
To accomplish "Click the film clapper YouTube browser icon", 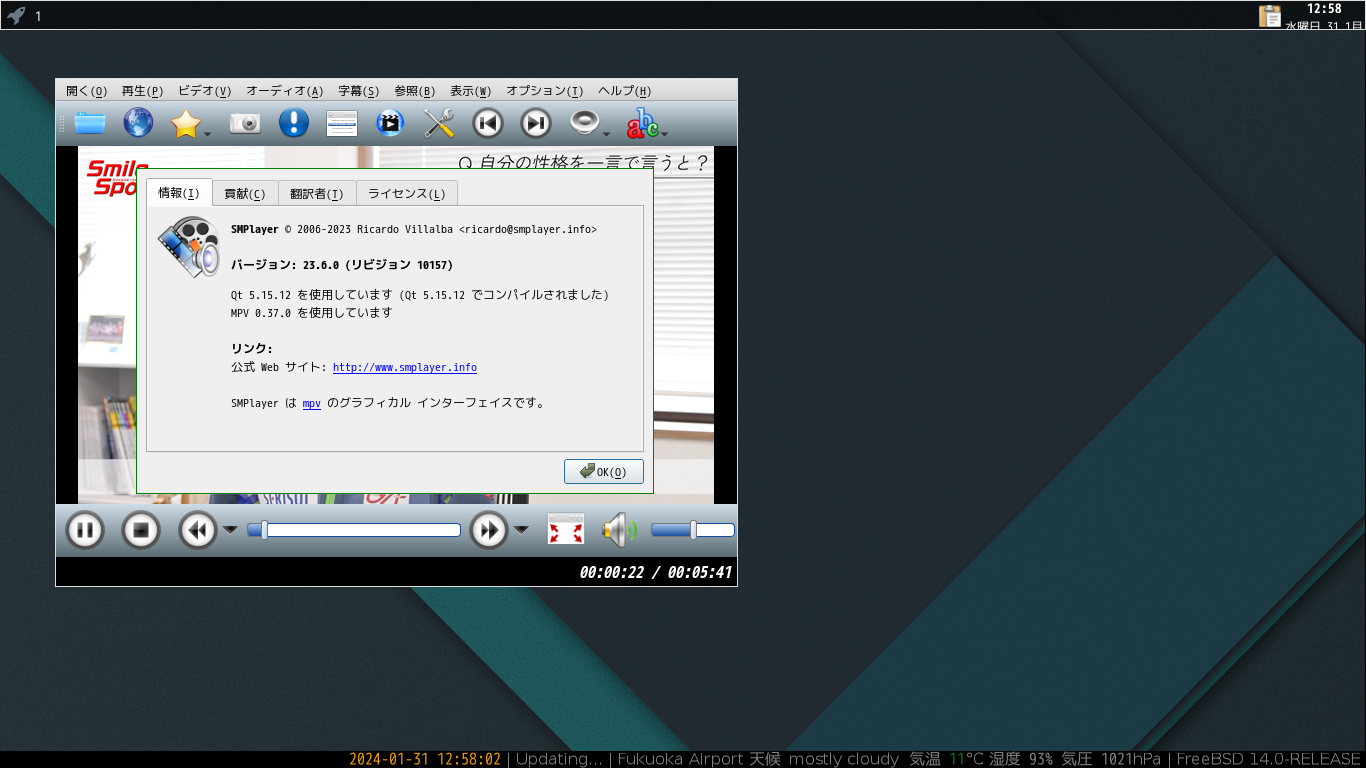I will [x=390, y=123].
